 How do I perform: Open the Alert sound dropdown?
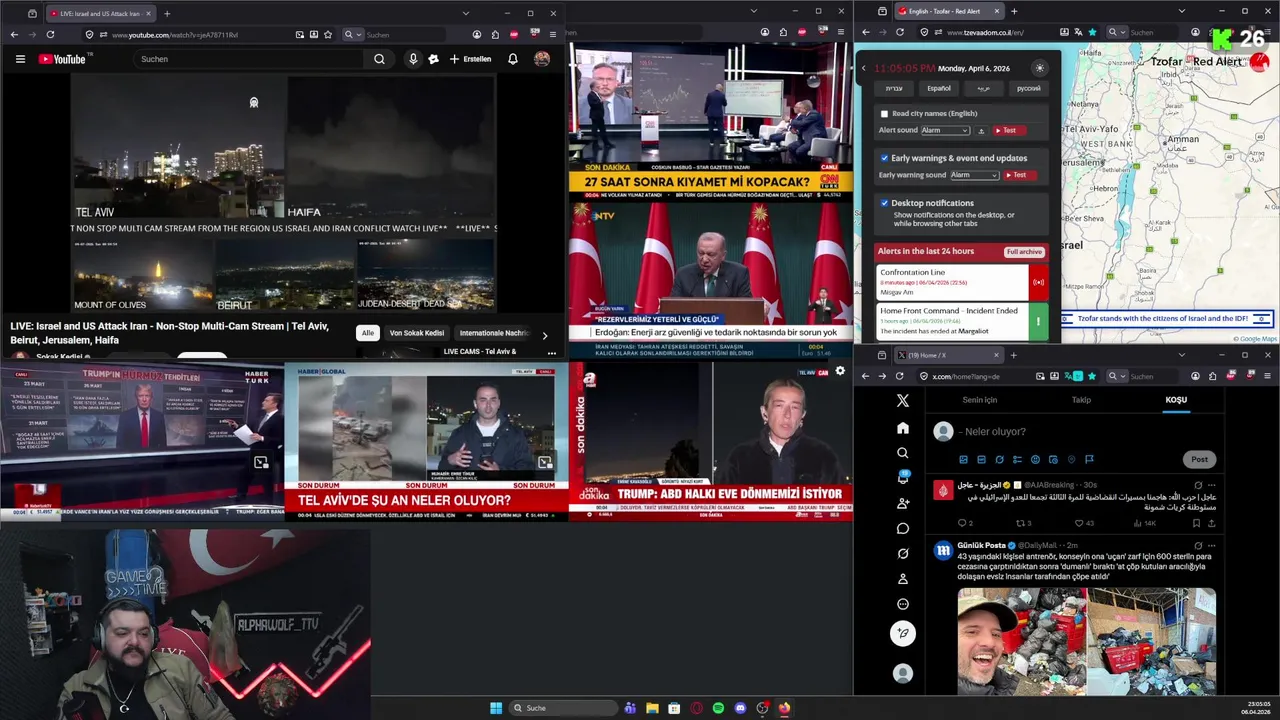click(x=945, y=130)
